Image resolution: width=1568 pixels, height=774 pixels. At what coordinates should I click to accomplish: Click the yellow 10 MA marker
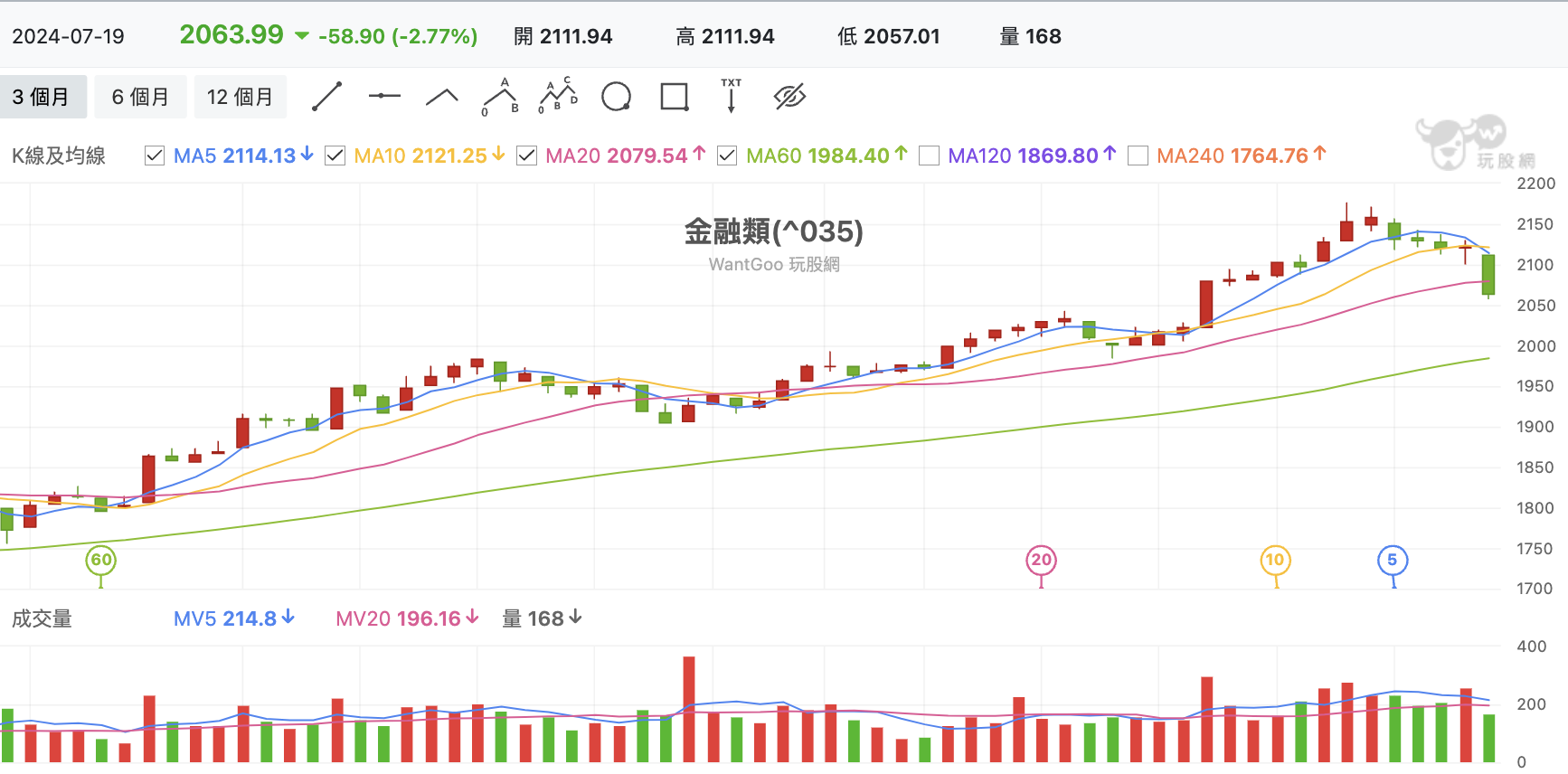click(x=1275, y=560)
